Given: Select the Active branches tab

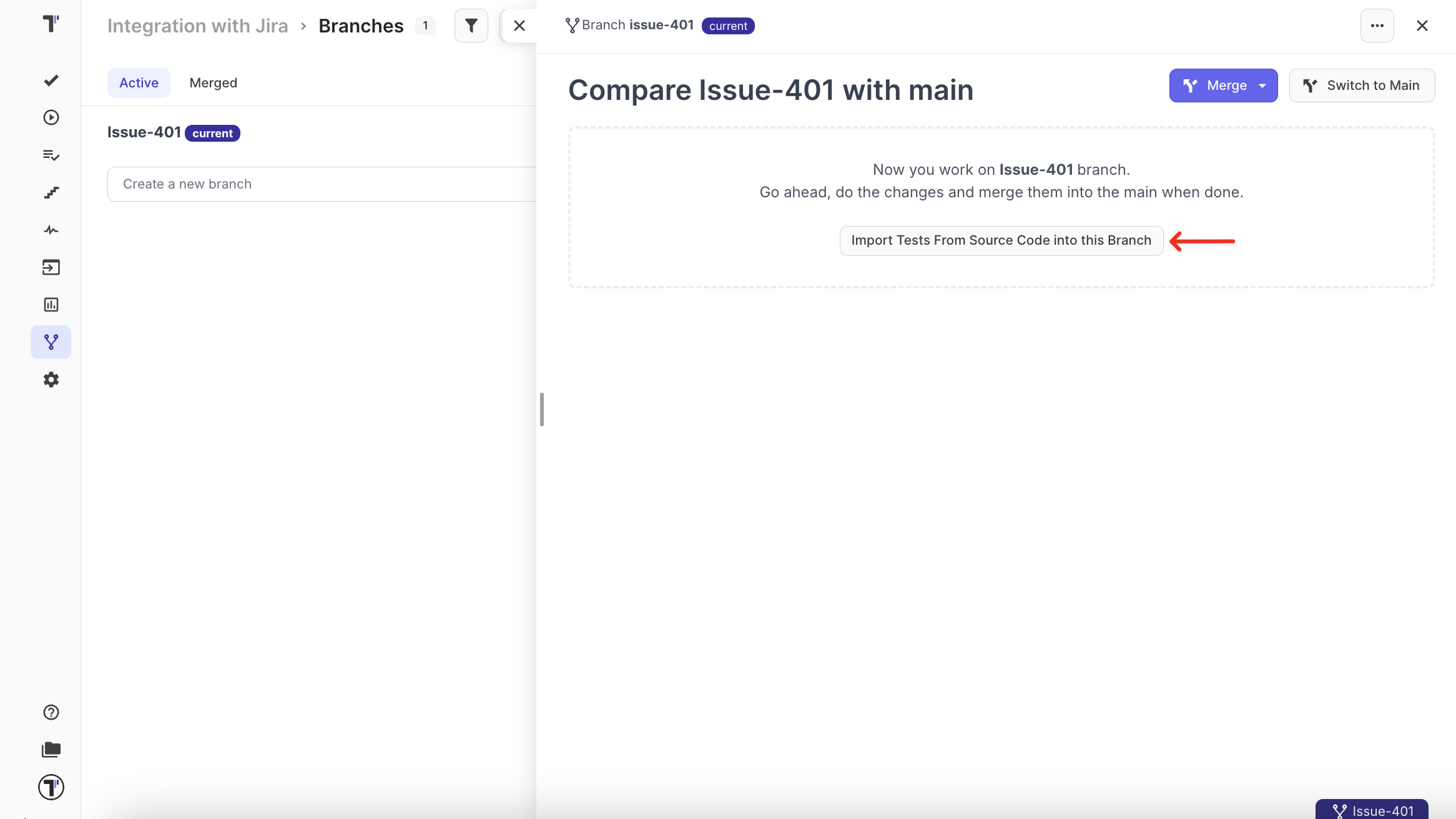Looking at the screenshot, I should (138, 82).
